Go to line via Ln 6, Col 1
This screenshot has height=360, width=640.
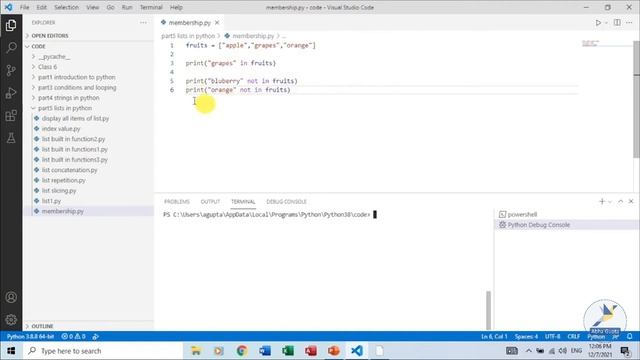coord(494,337)
